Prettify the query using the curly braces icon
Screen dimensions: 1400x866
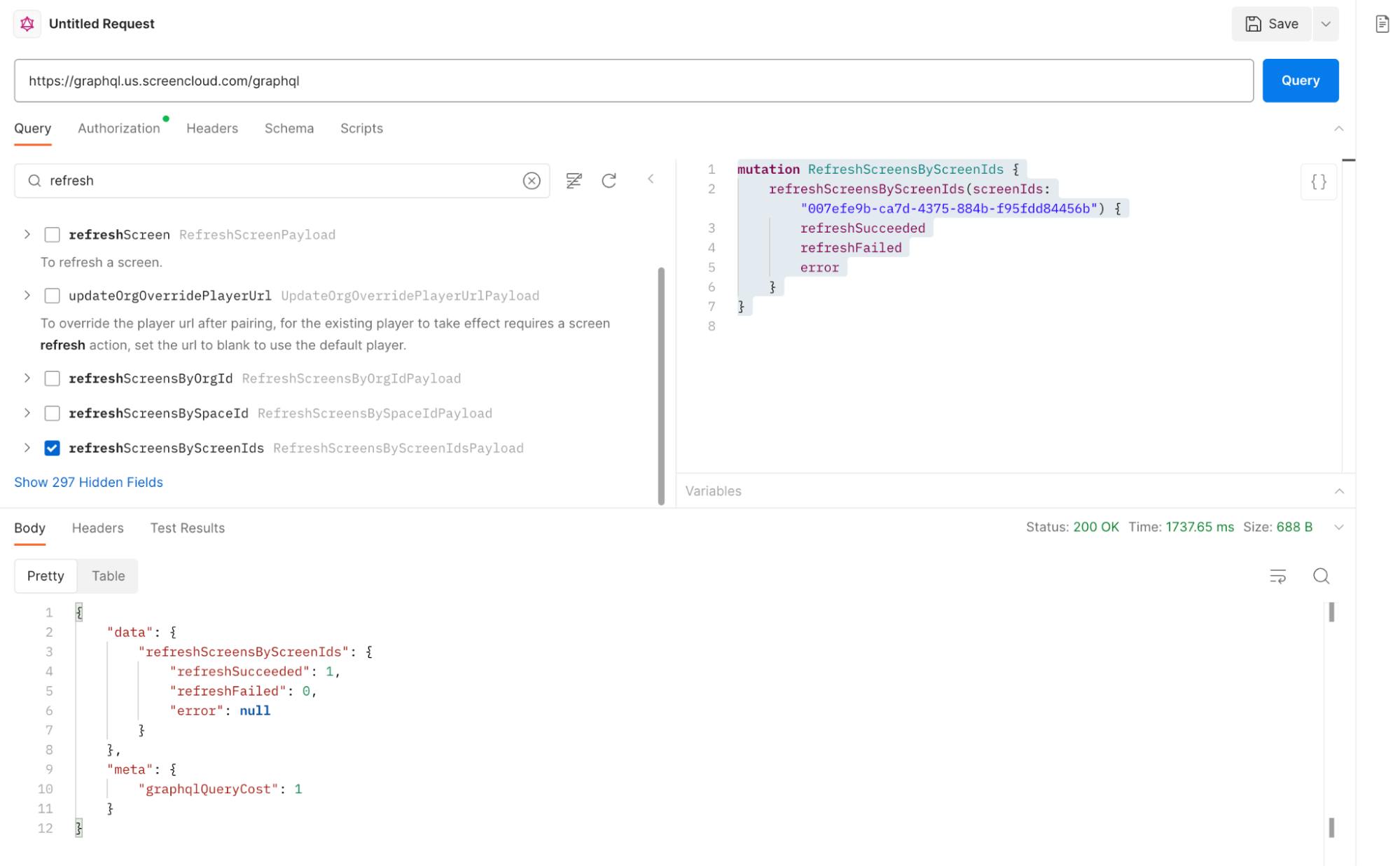tap(1319, 182)
